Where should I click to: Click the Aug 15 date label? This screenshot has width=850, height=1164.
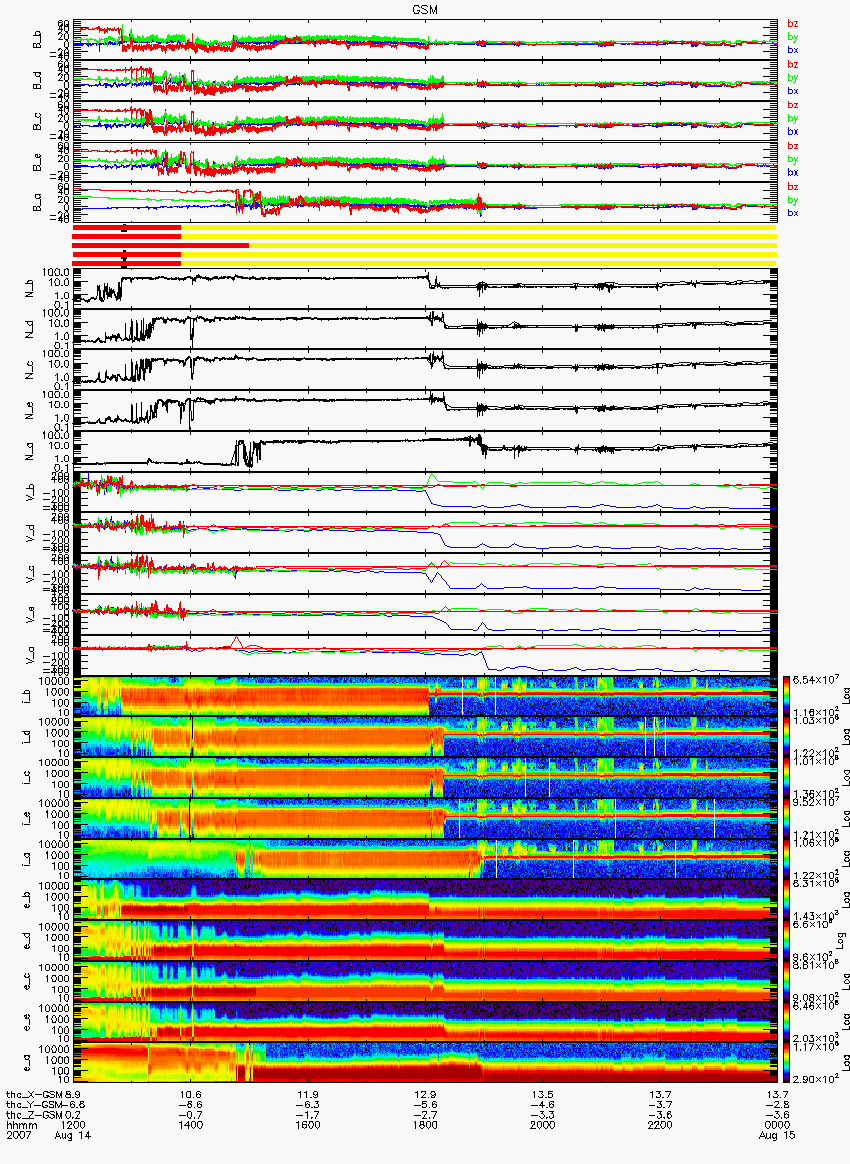[x=777, y=1136]
